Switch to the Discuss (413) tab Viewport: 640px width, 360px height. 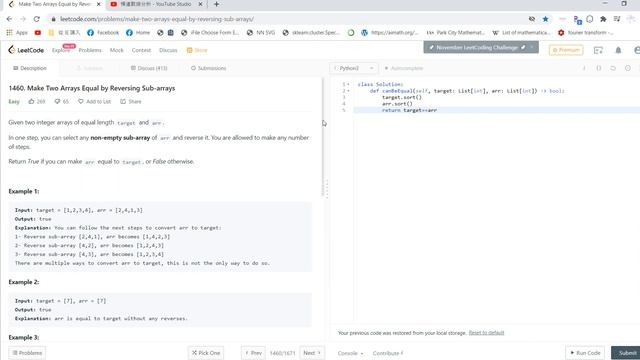coord(149,68)
